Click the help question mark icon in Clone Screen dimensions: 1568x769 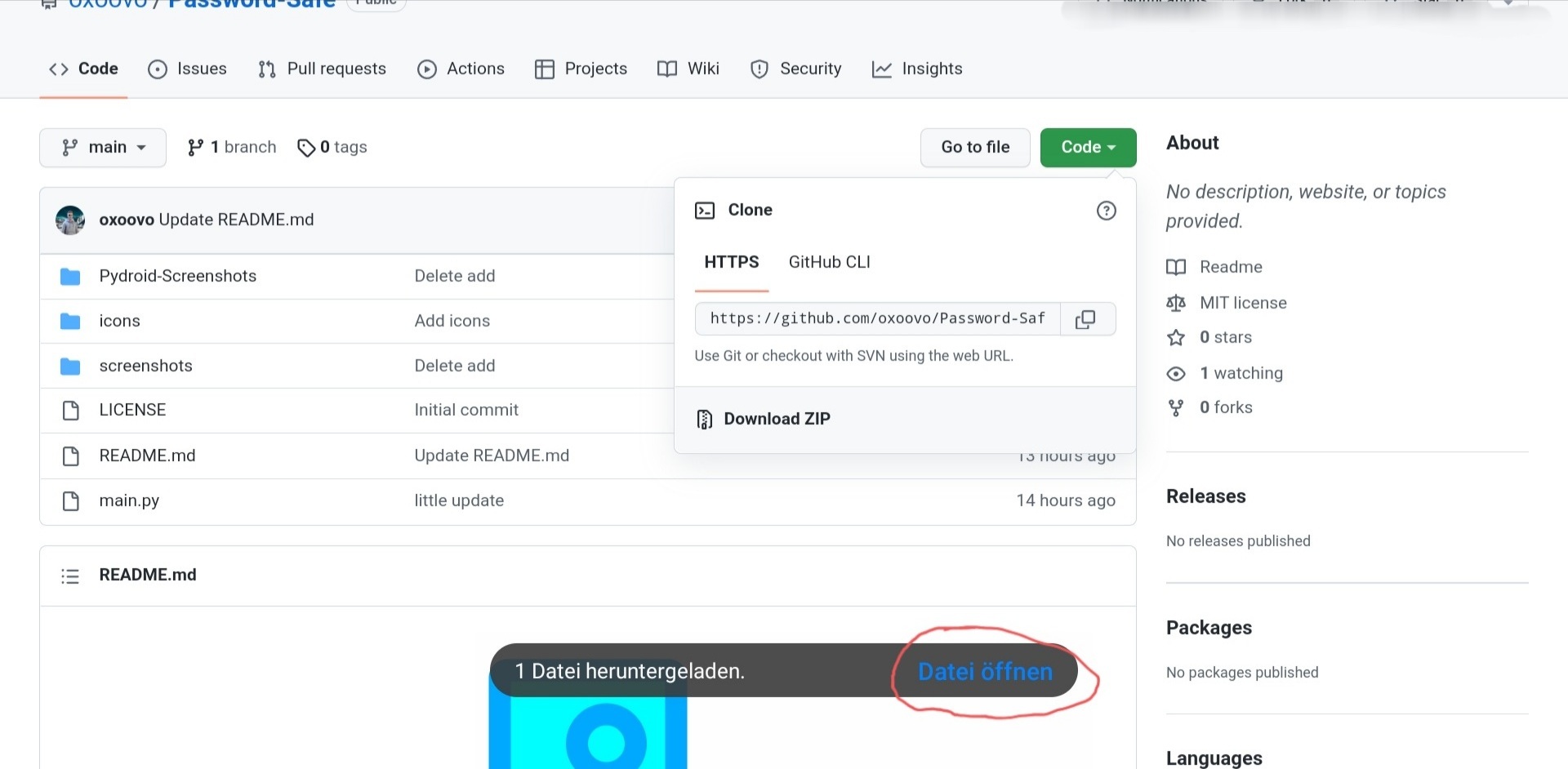[x=1106, y=211]
